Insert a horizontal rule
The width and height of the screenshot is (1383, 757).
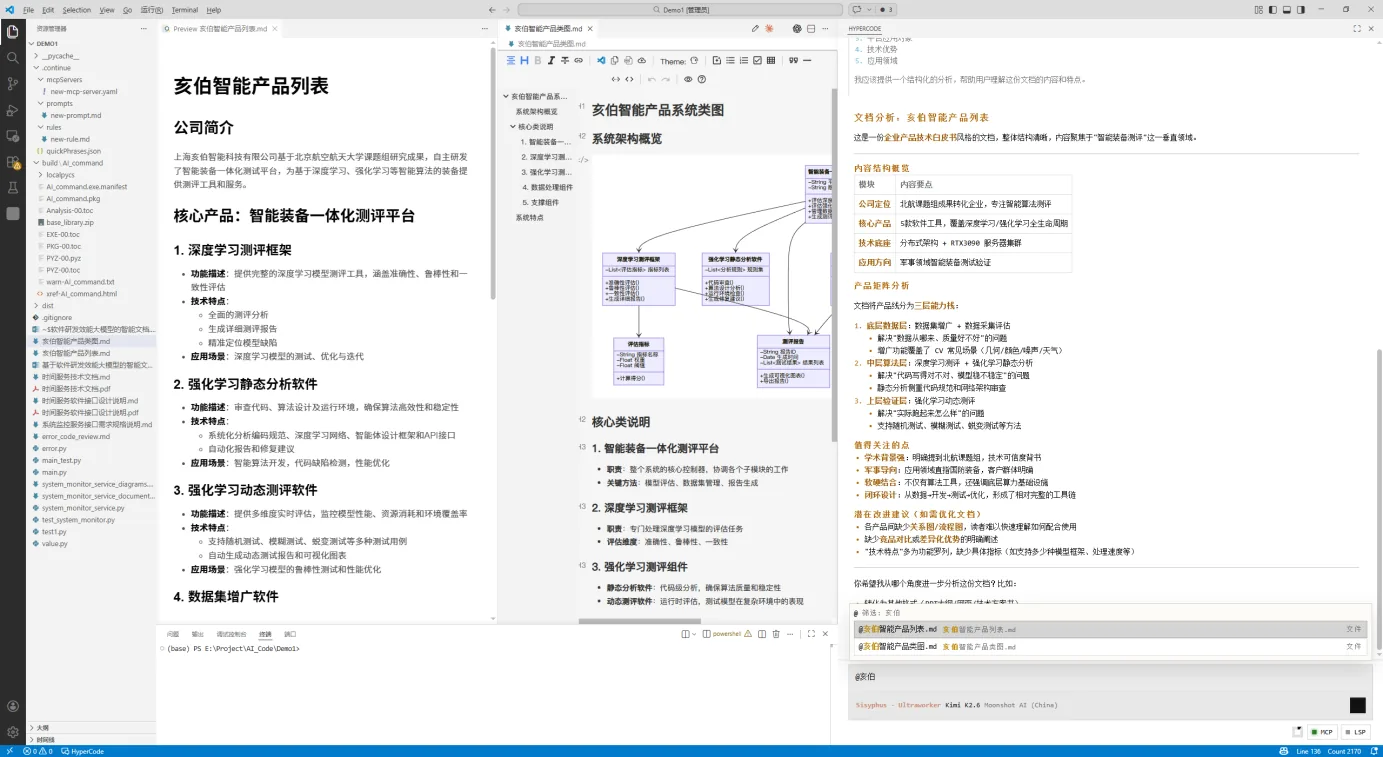[x=807, y=60]
